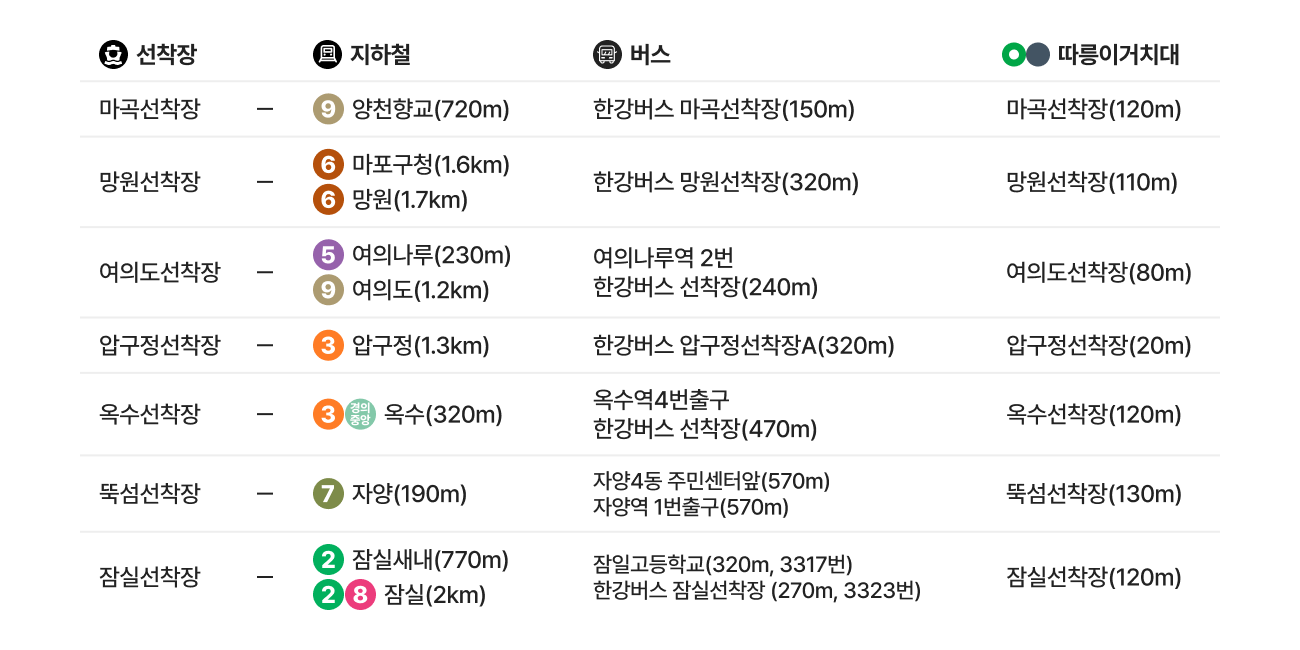
Task: Click the 자양4동 주민센터앞 bus stop text
Action: coord(711,481)
